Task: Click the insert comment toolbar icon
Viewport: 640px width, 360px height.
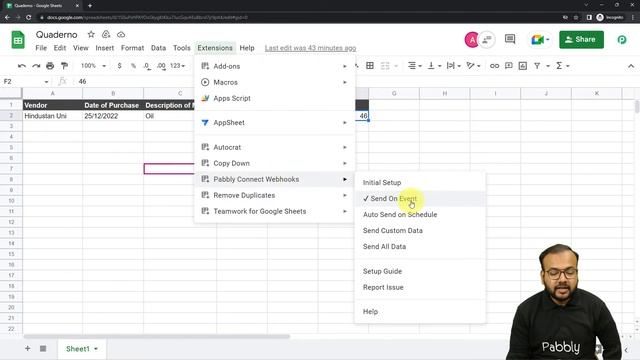Action: 509,66
